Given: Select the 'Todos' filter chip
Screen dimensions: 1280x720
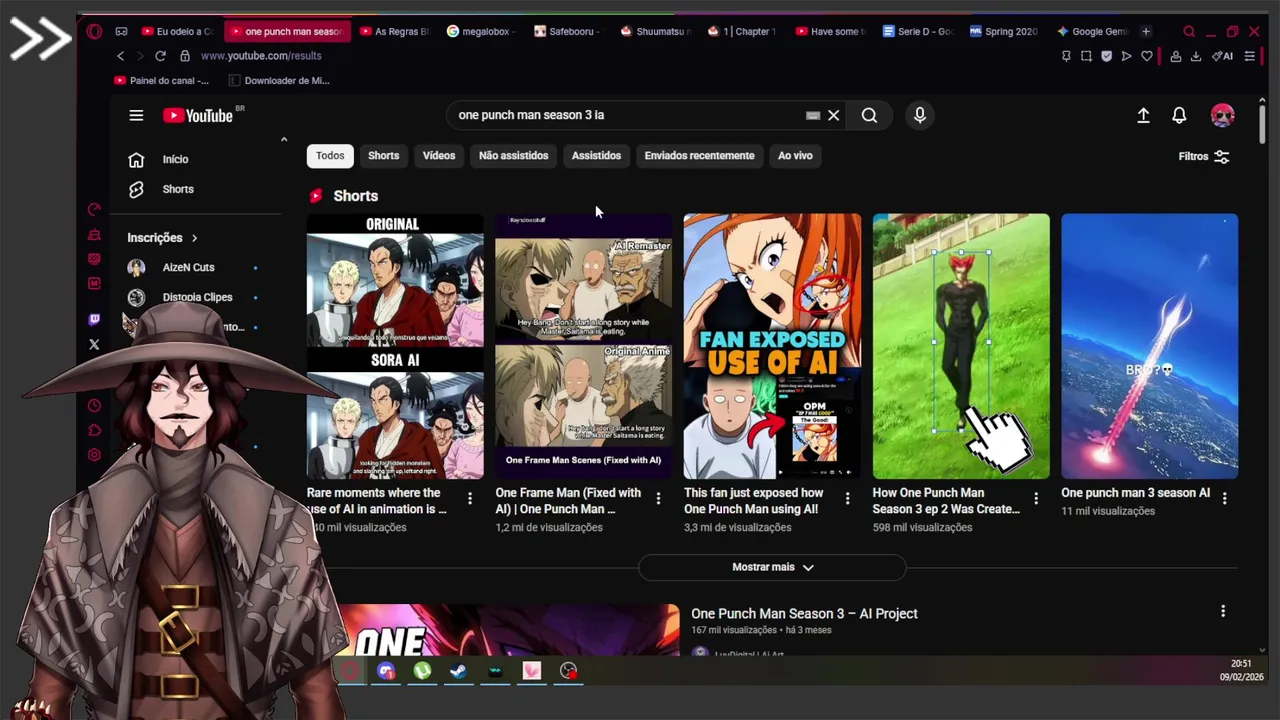Looking at the screenshot, I should pos(330,155).
